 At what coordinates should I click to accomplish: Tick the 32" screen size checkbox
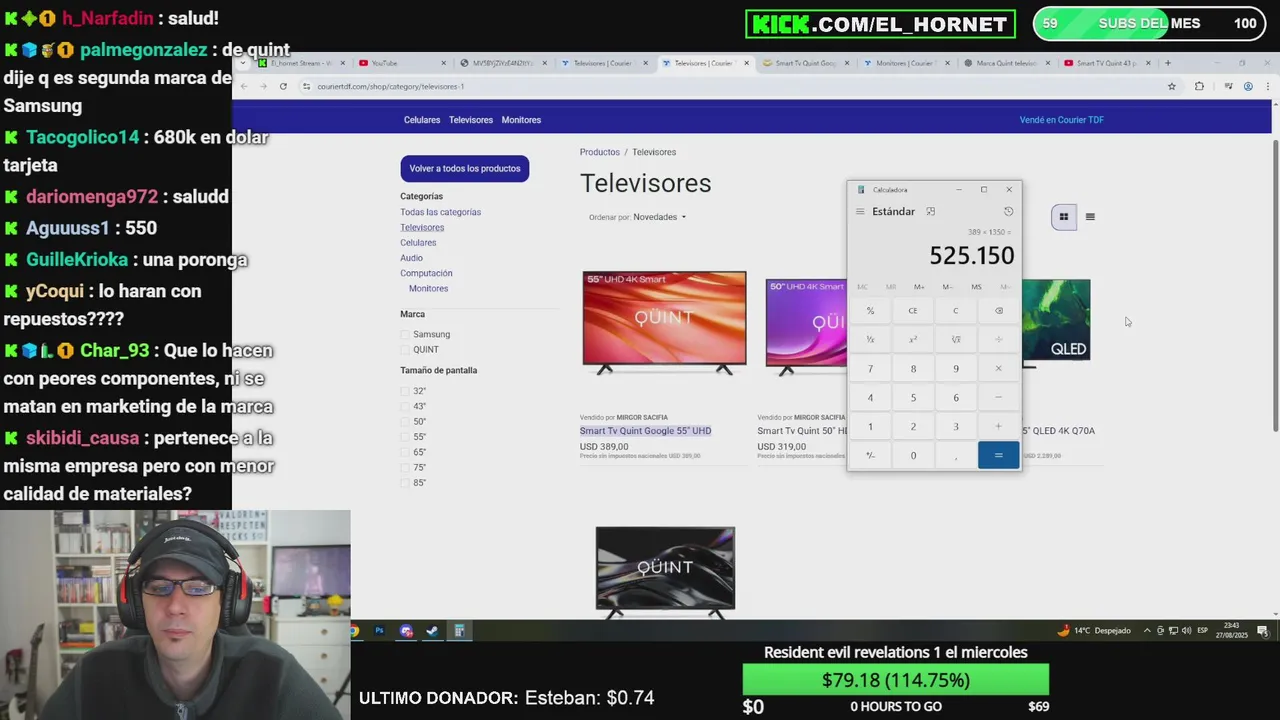pos(405,392)
